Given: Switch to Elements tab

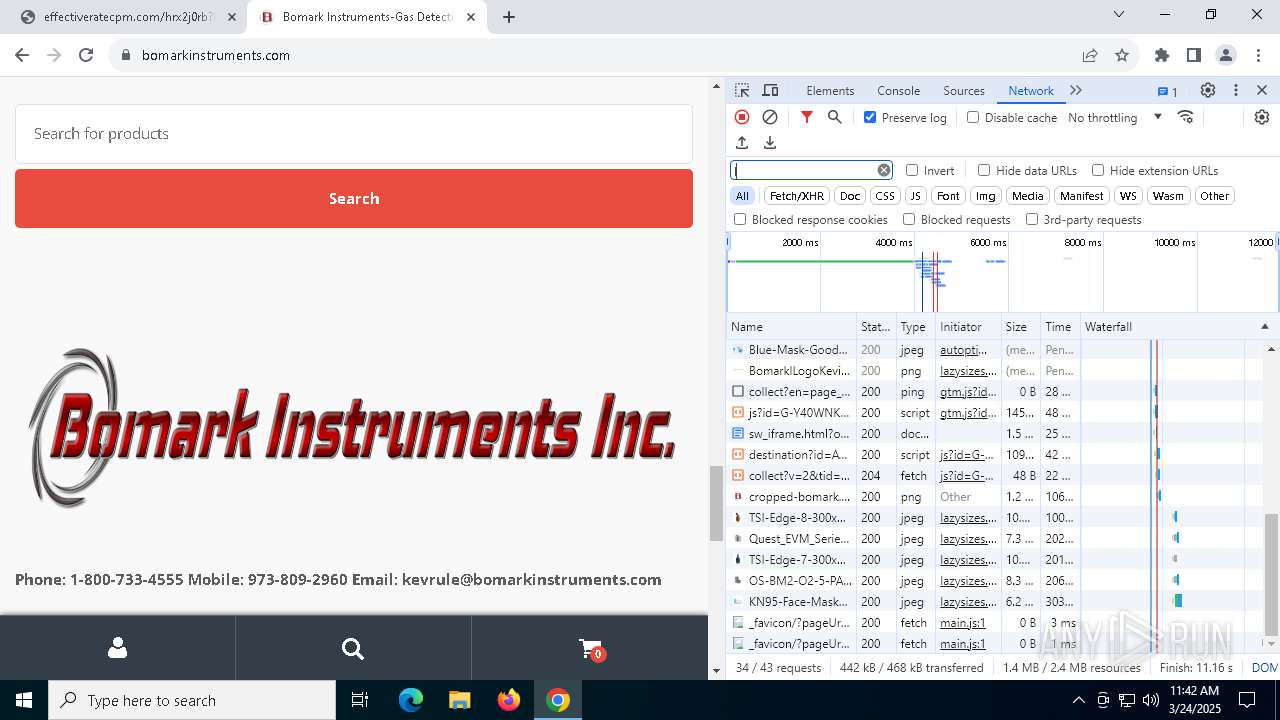Looking at the screenshot, I should [830, 90].
